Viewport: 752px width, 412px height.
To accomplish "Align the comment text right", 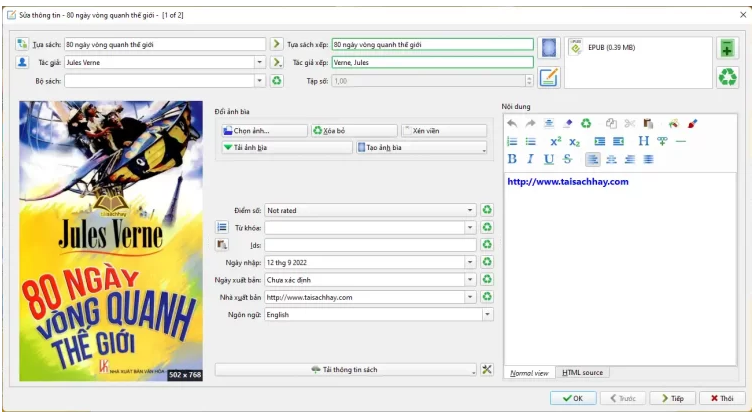I will (x=630, y=159).
